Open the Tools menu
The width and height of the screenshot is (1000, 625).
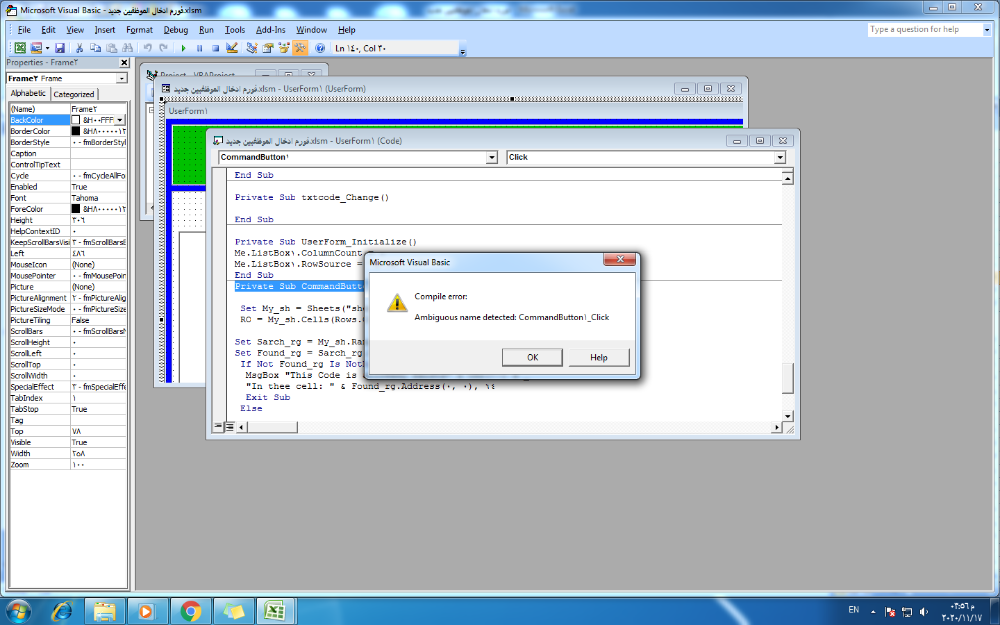coord(235,30)
